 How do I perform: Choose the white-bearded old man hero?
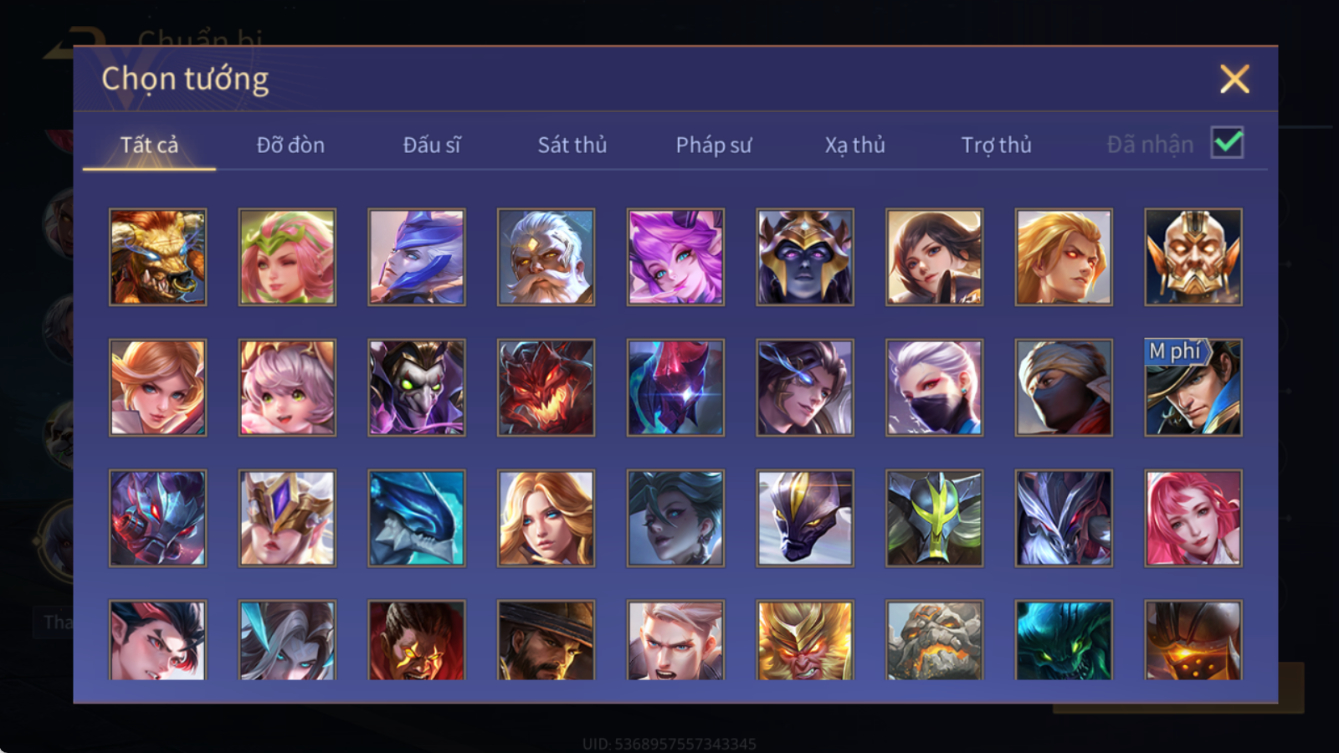(546, 257)
